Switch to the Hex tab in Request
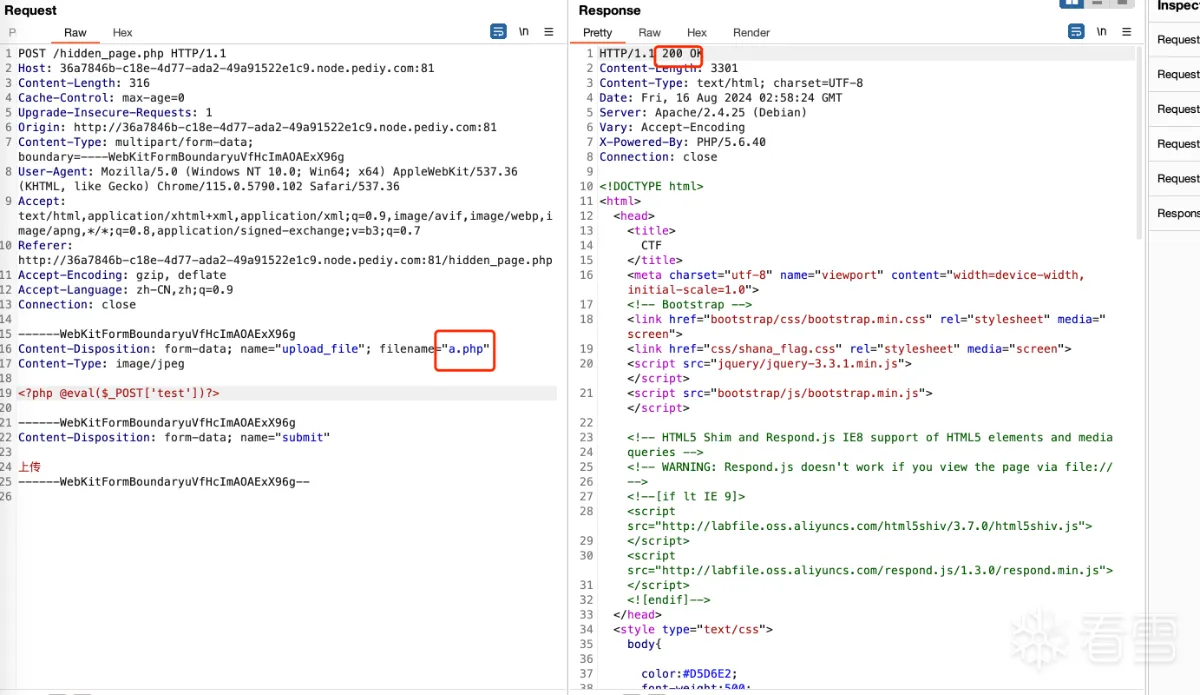 pos(122,33)
